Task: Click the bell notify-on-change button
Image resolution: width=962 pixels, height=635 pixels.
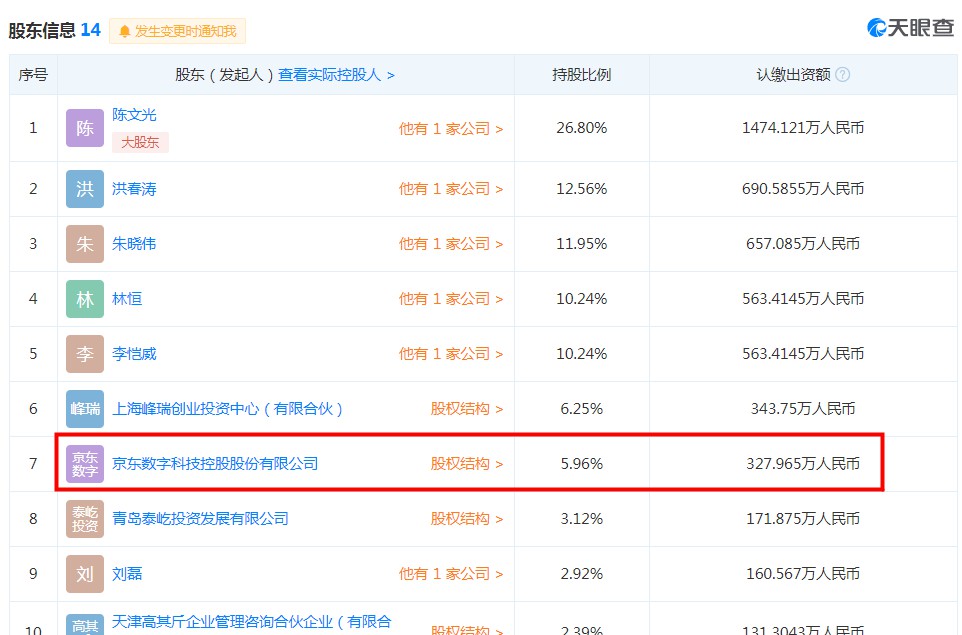Action: (177, 31)
